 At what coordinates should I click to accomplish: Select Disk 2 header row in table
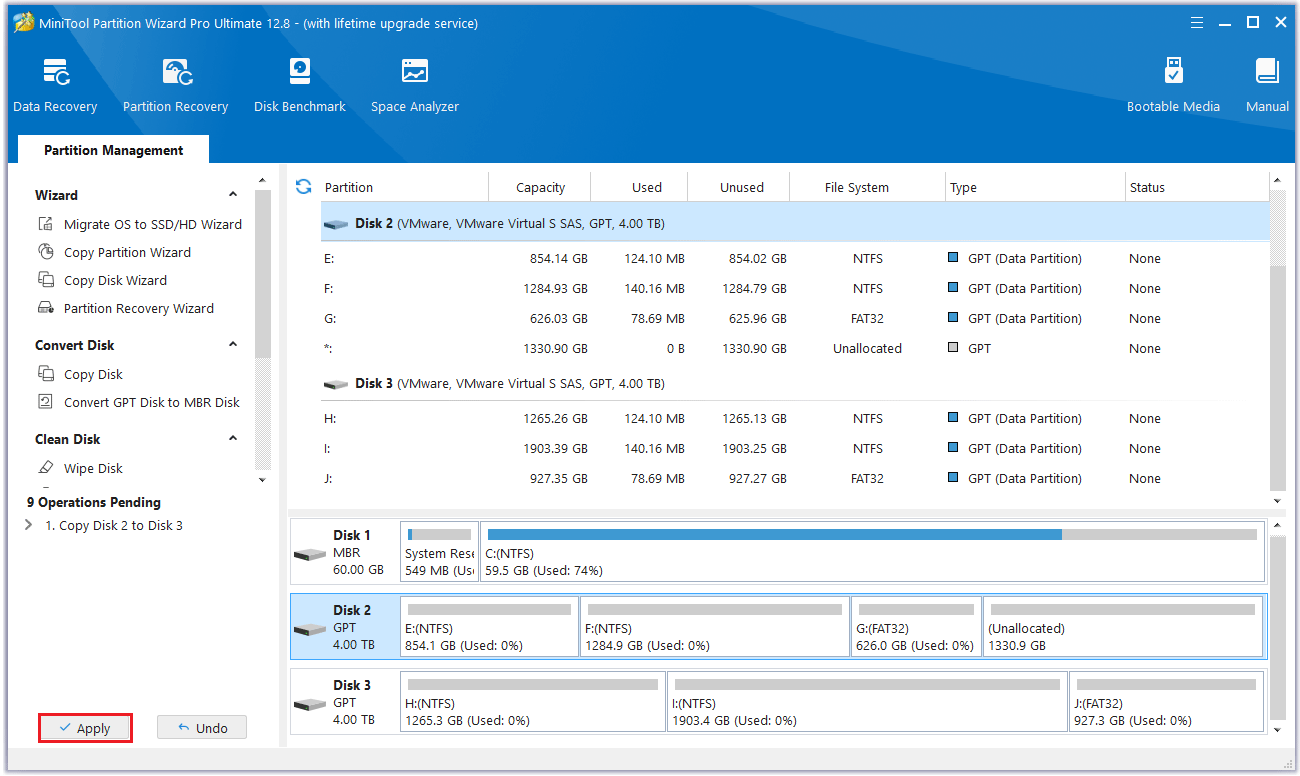[795, 223]
